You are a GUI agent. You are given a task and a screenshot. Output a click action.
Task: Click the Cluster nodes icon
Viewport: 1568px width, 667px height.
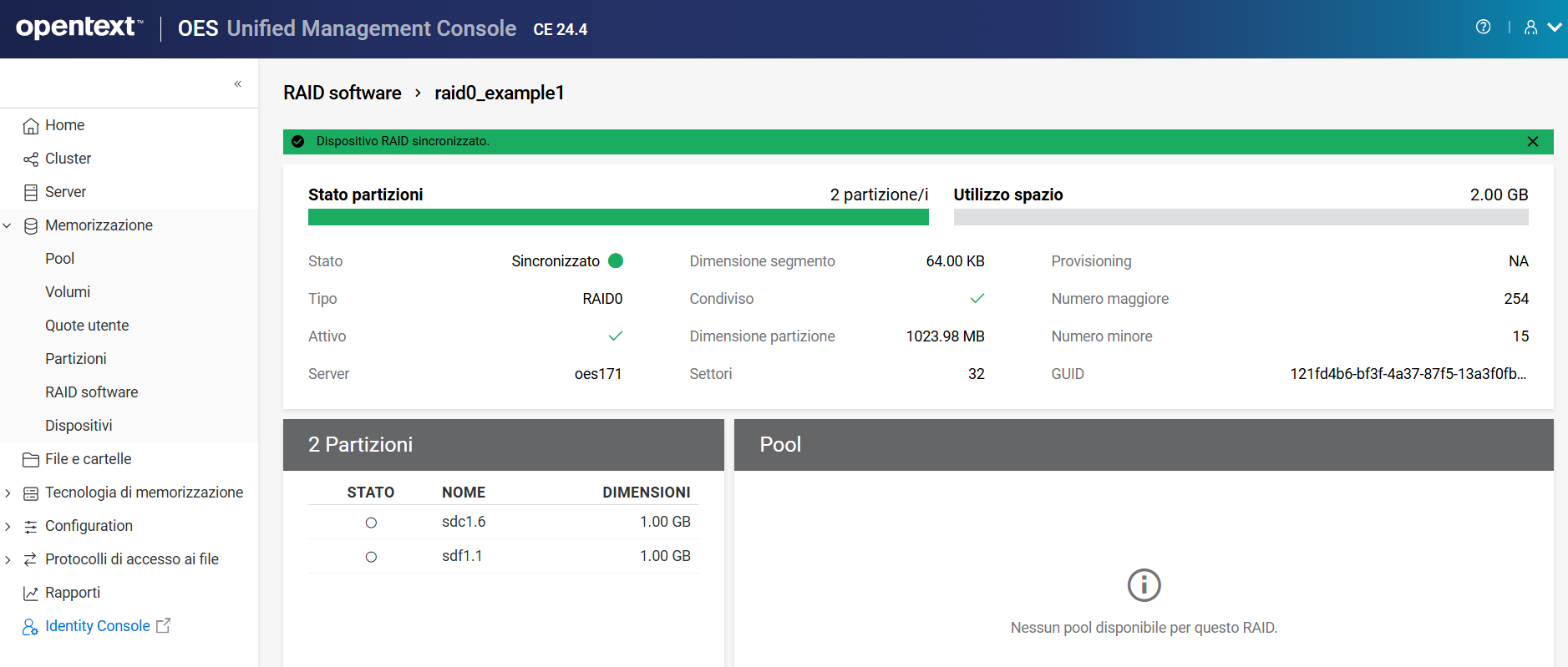[31, 159]
